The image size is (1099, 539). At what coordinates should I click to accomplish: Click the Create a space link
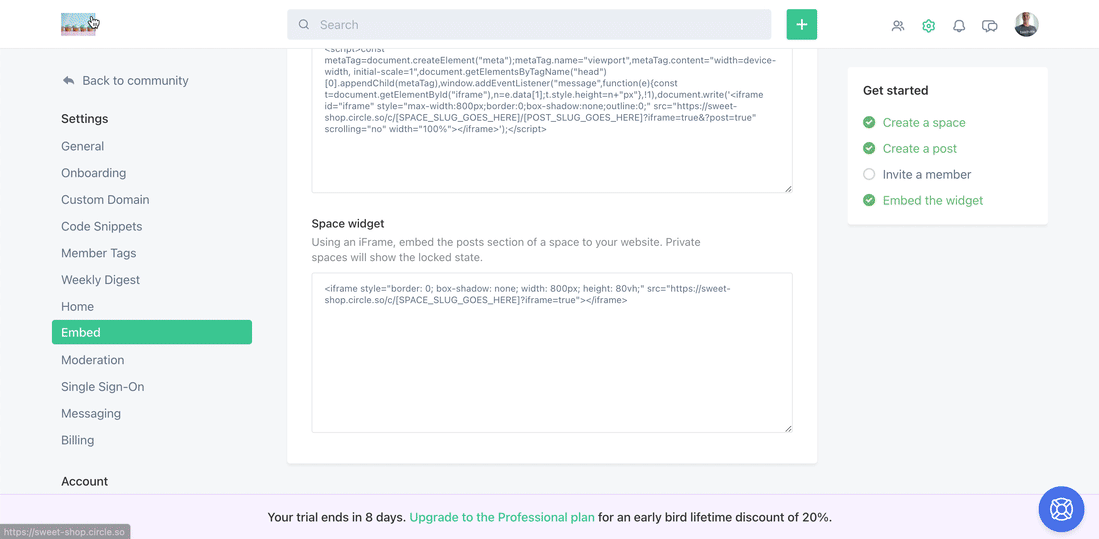click(924, 123)
